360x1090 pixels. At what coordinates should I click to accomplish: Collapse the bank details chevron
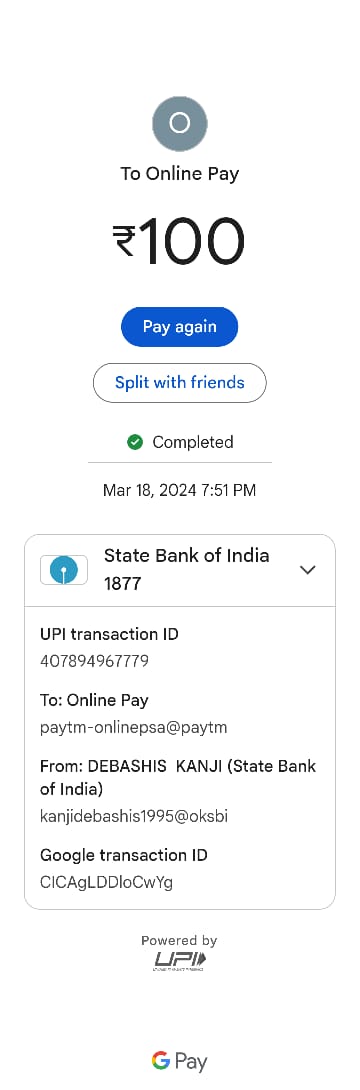307,570
